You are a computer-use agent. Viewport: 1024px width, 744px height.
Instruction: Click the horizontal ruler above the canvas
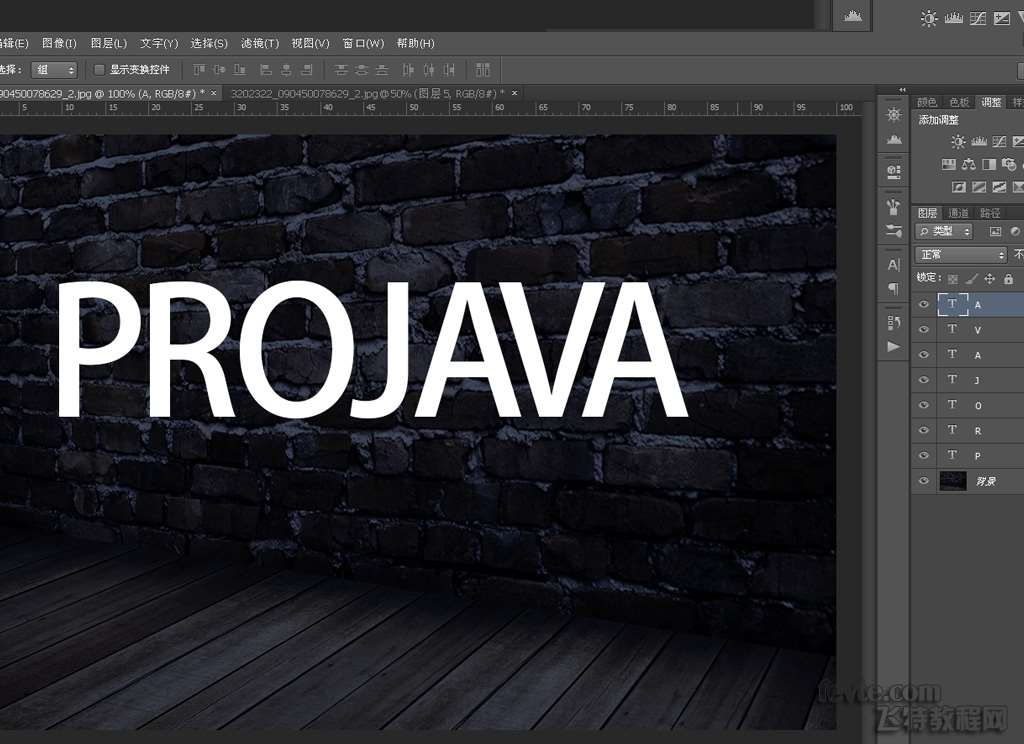point(431,108)
